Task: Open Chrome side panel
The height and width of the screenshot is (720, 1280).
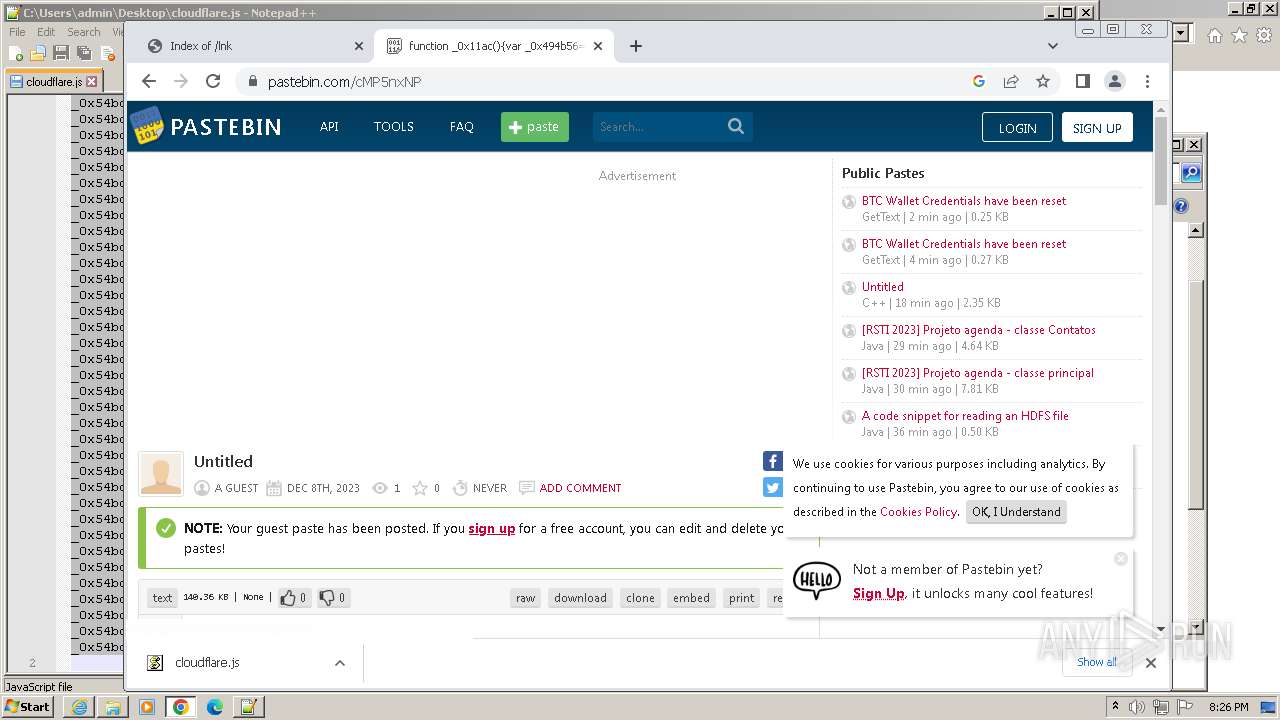Action: 1083,81
